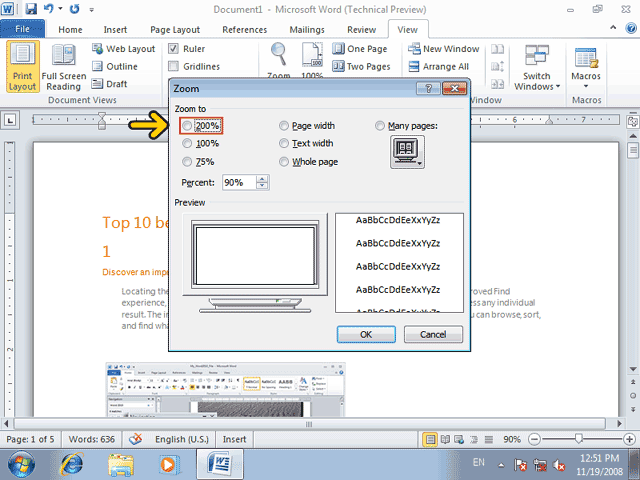Click the Web Layout status bar icon

coord(459,440)
